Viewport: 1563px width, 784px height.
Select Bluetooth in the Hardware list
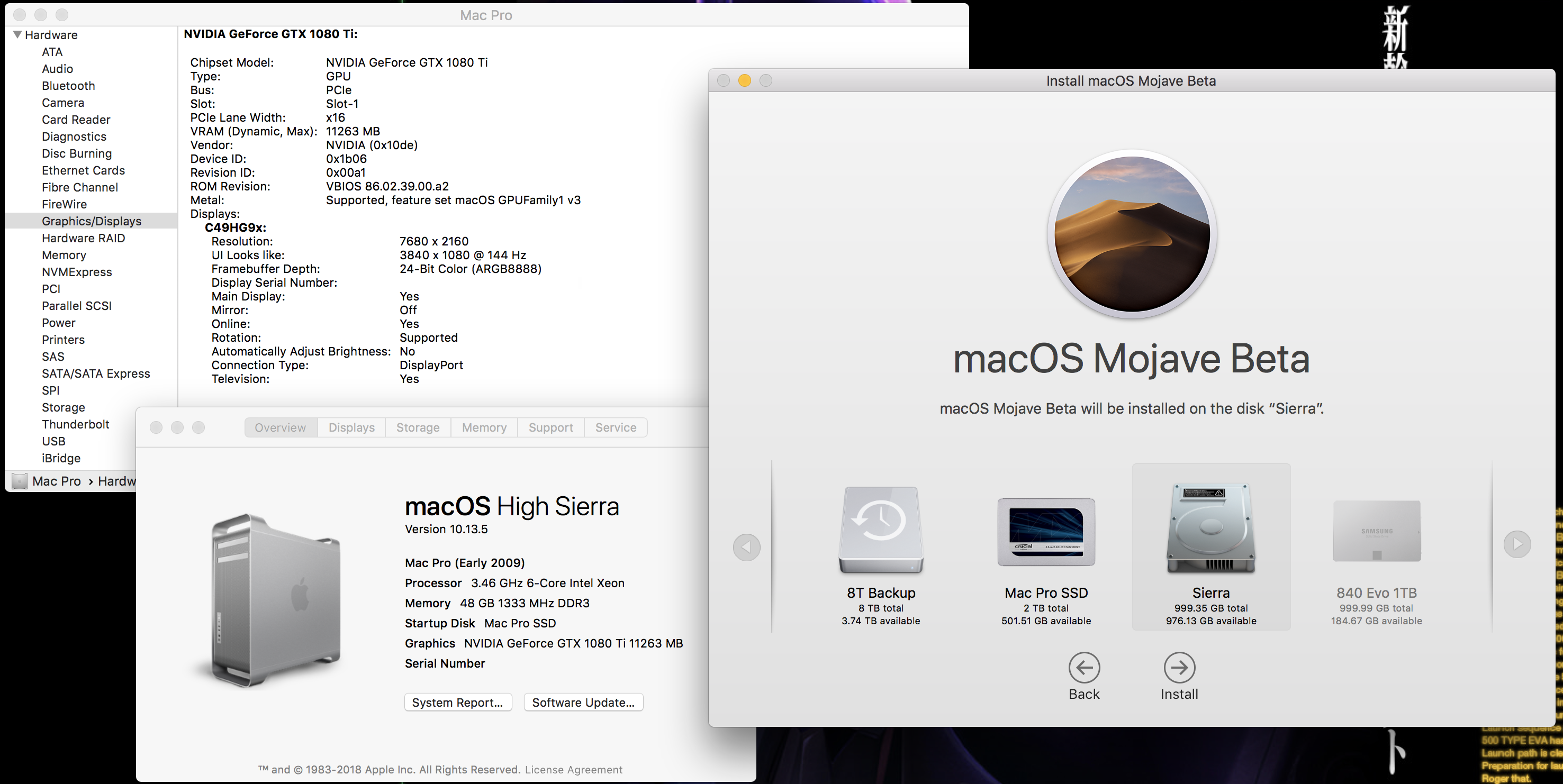[68, 86]
